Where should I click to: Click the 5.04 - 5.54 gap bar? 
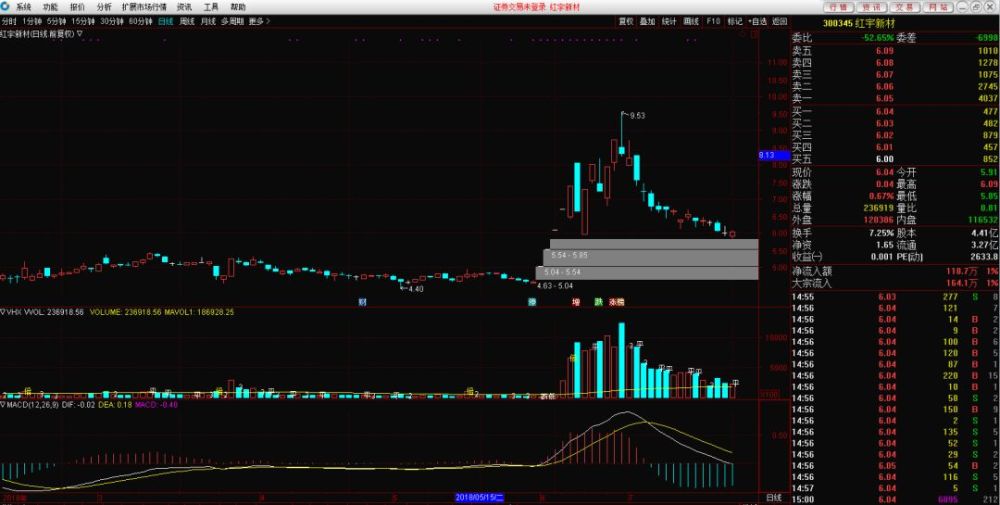tap(647, 272)
